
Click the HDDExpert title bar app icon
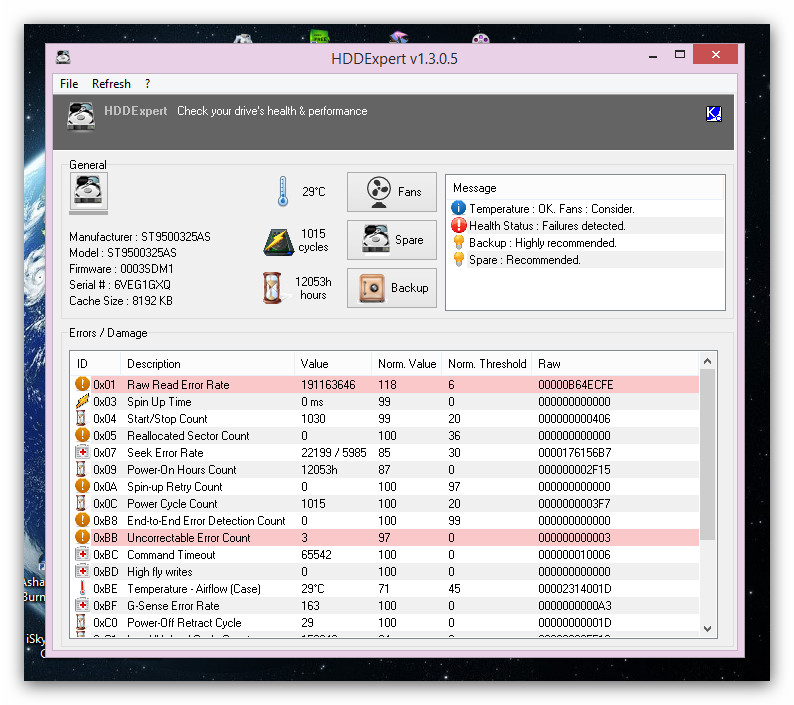[x=63, y=57]
